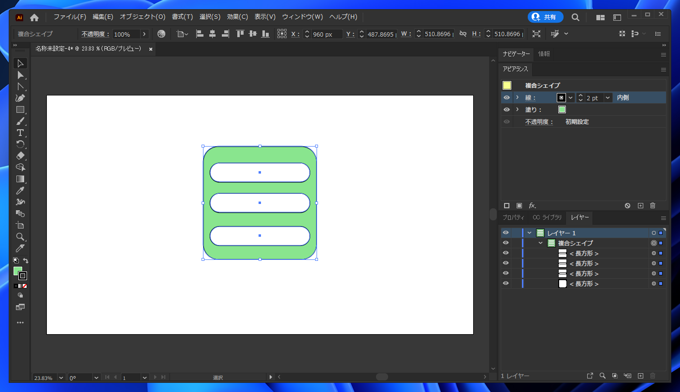Hide the last 長方形 sublayer
This screenshot has width=680, height=392.
(x=506, y=284)
